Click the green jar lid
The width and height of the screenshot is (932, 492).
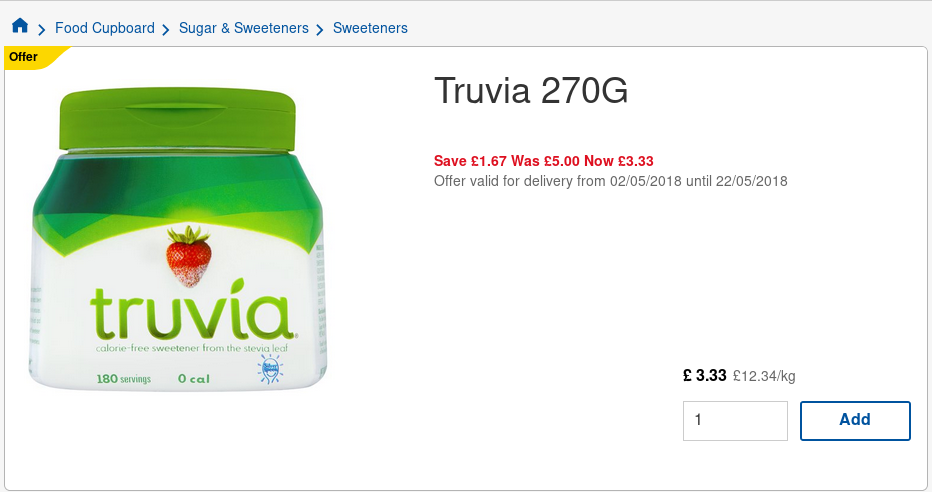(177, 119)
